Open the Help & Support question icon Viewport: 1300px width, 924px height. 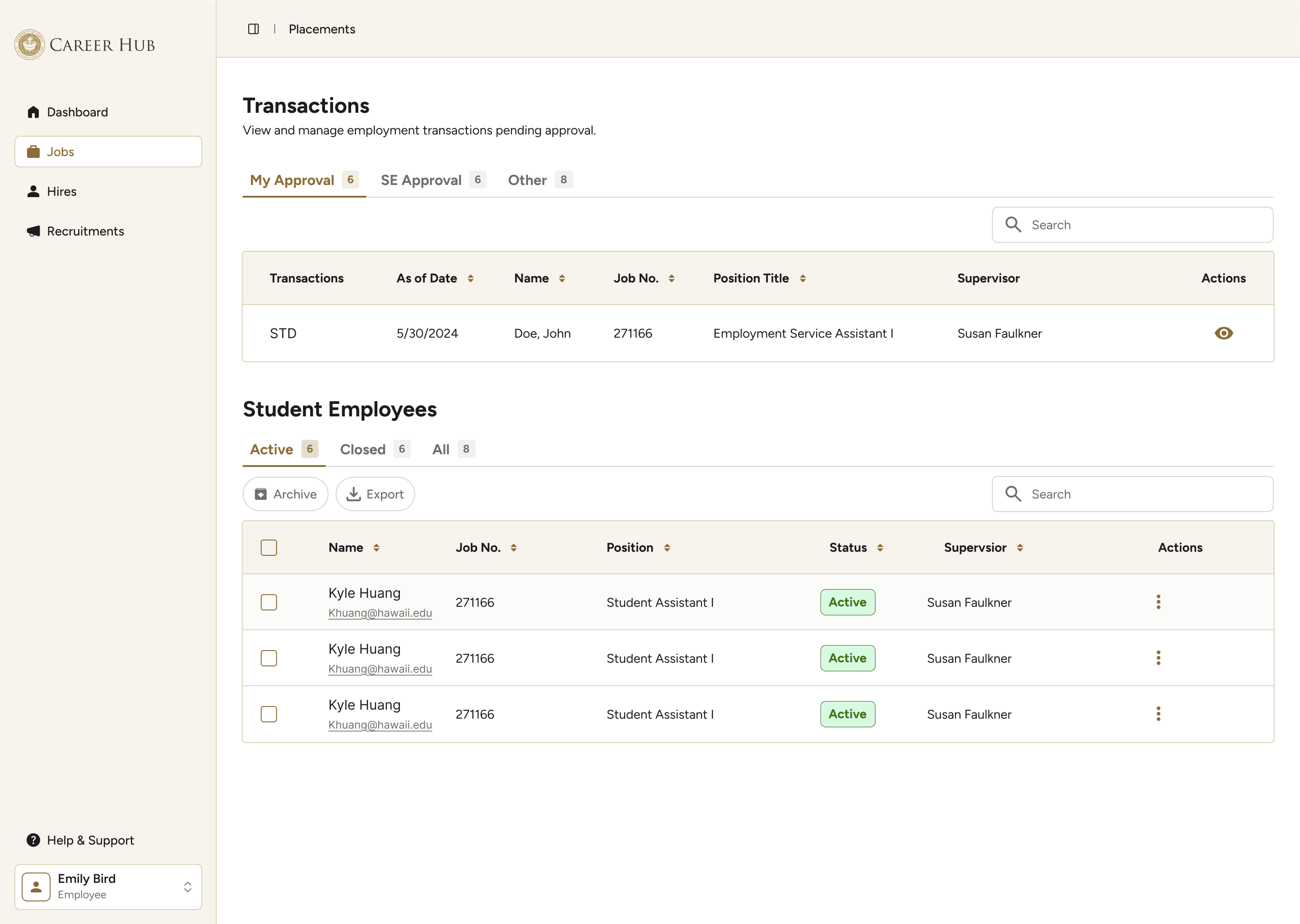[x=33, y=841]
